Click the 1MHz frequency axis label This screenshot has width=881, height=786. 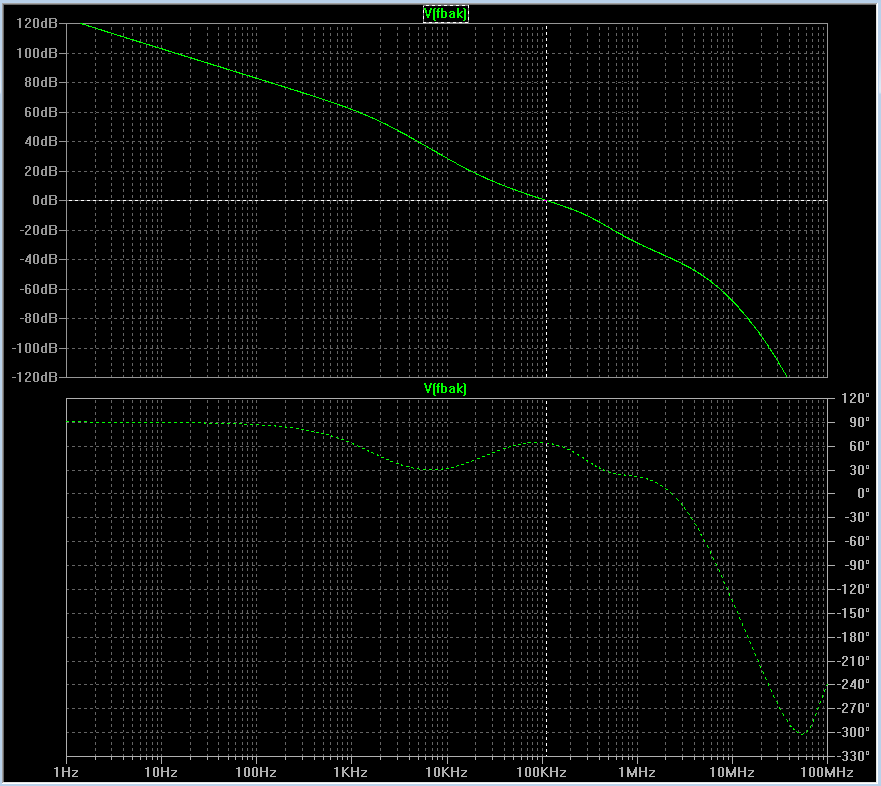[x=637, y=773]
